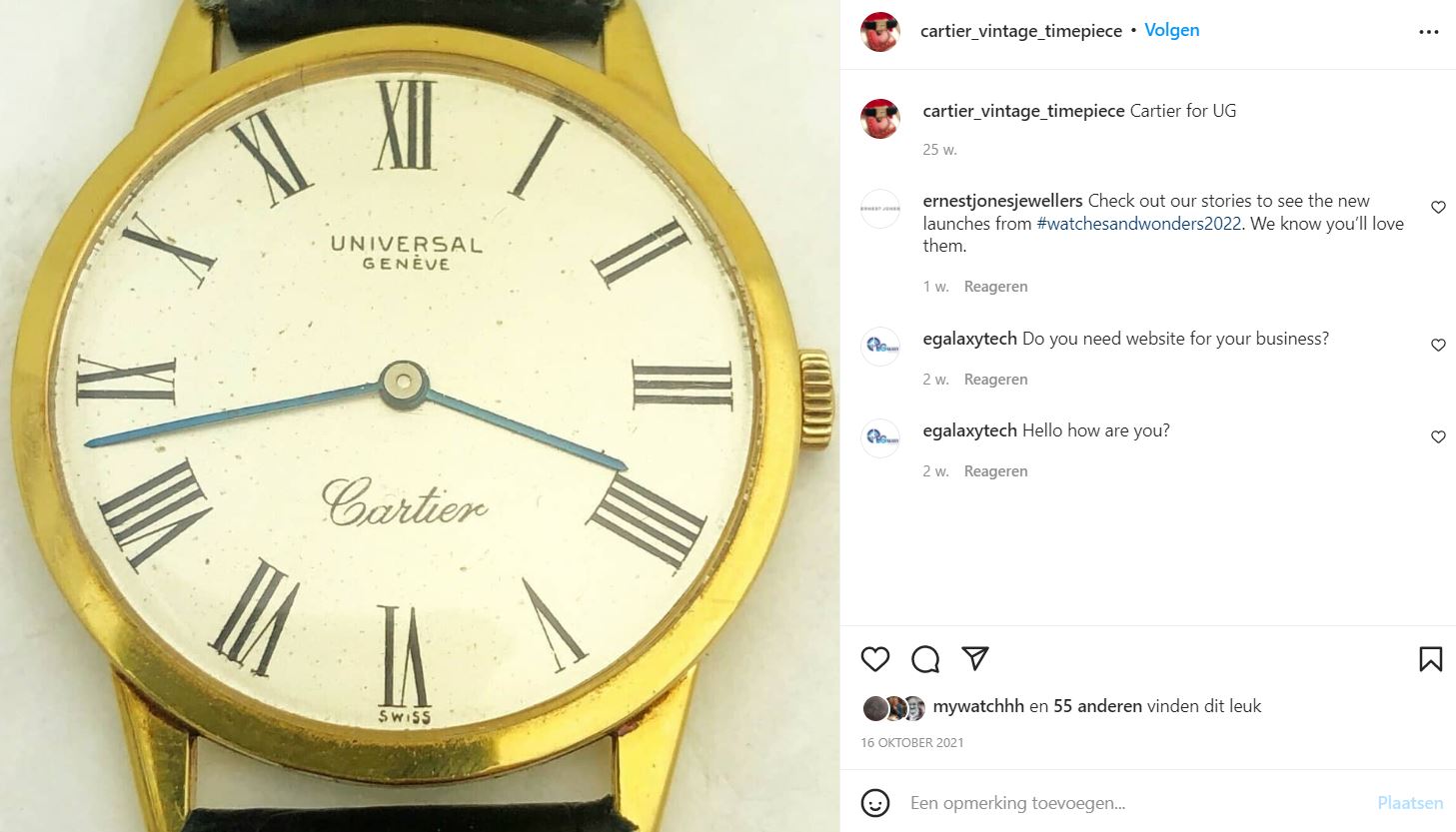The height and width of the screenshot is (832, 1456).
Task: Open the comment bubble icon
Action: 925,659
